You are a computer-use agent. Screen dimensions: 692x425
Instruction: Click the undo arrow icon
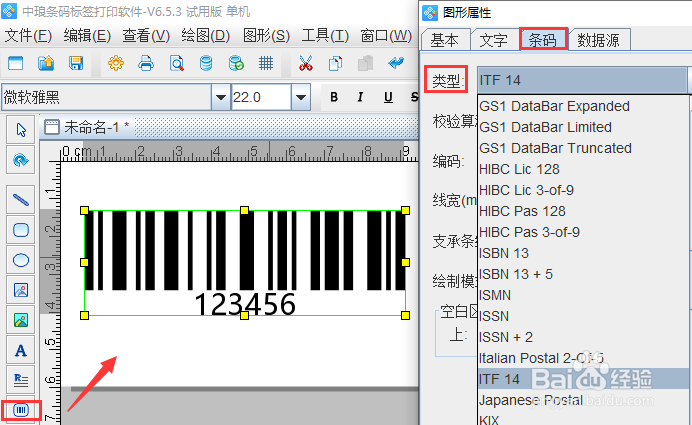396,63
